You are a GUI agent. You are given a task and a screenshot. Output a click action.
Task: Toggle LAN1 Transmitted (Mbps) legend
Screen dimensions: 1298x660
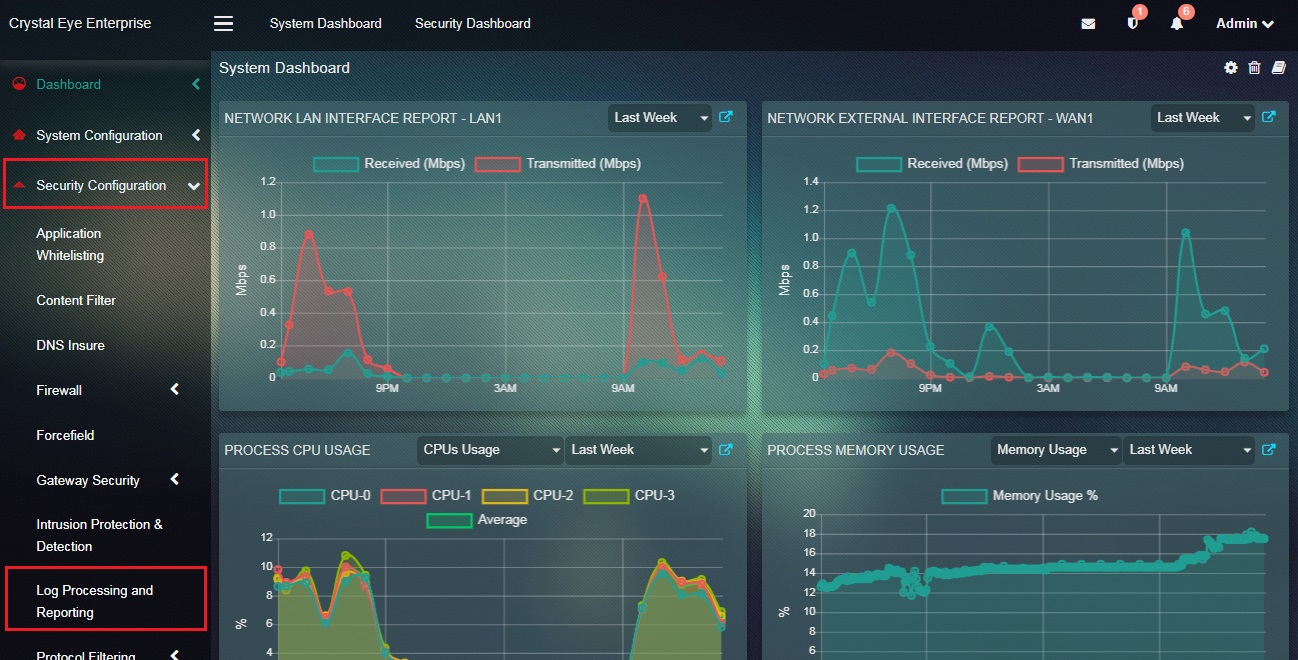click(x=558, y=164)
